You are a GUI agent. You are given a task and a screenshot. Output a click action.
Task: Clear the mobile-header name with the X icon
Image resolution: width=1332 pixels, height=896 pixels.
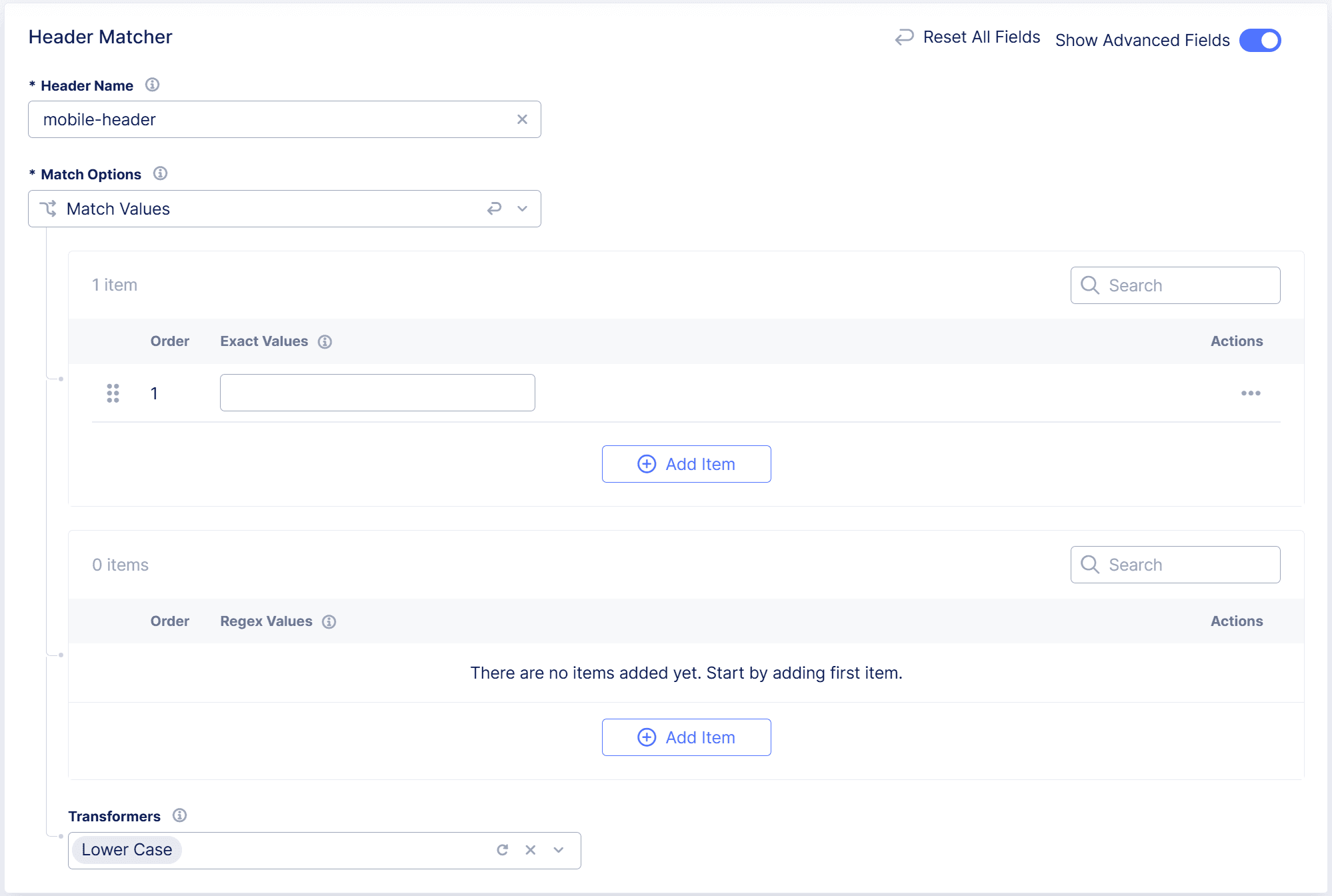click(523, 119)
